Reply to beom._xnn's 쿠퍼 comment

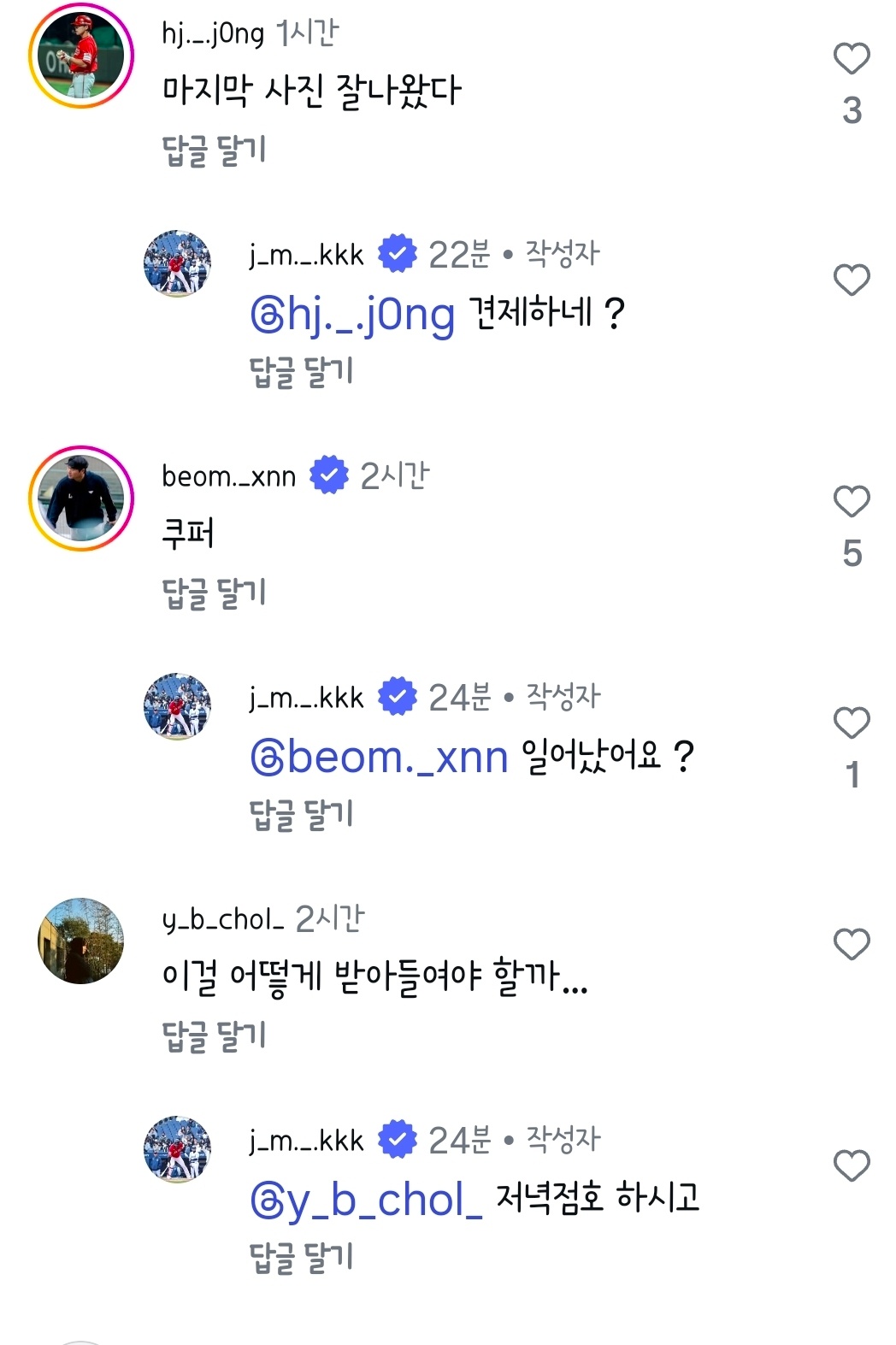(x=214, y=593)
